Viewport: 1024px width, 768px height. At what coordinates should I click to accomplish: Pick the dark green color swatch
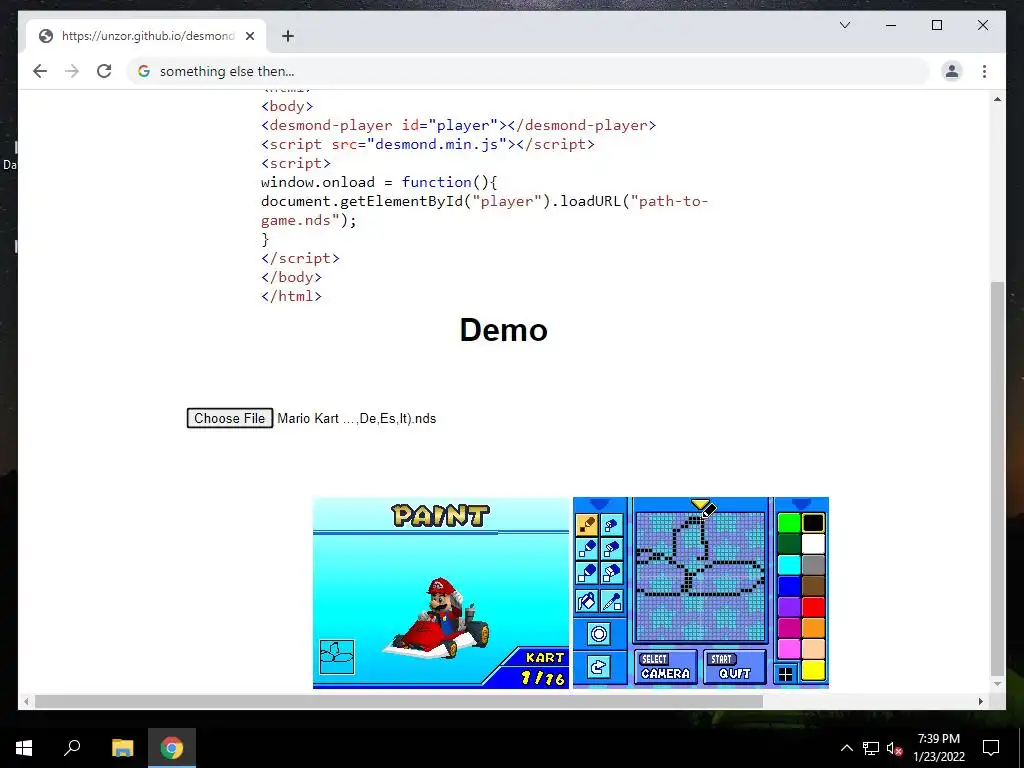[x=789, y=544]
